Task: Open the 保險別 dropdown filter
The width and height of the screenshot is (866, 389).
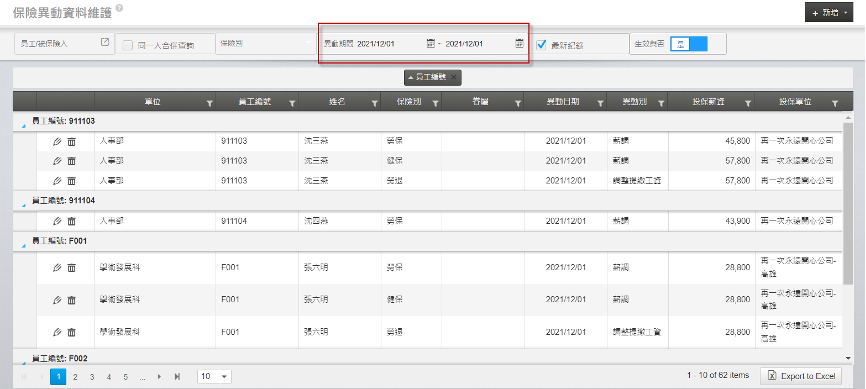Action: click(266, 43)
